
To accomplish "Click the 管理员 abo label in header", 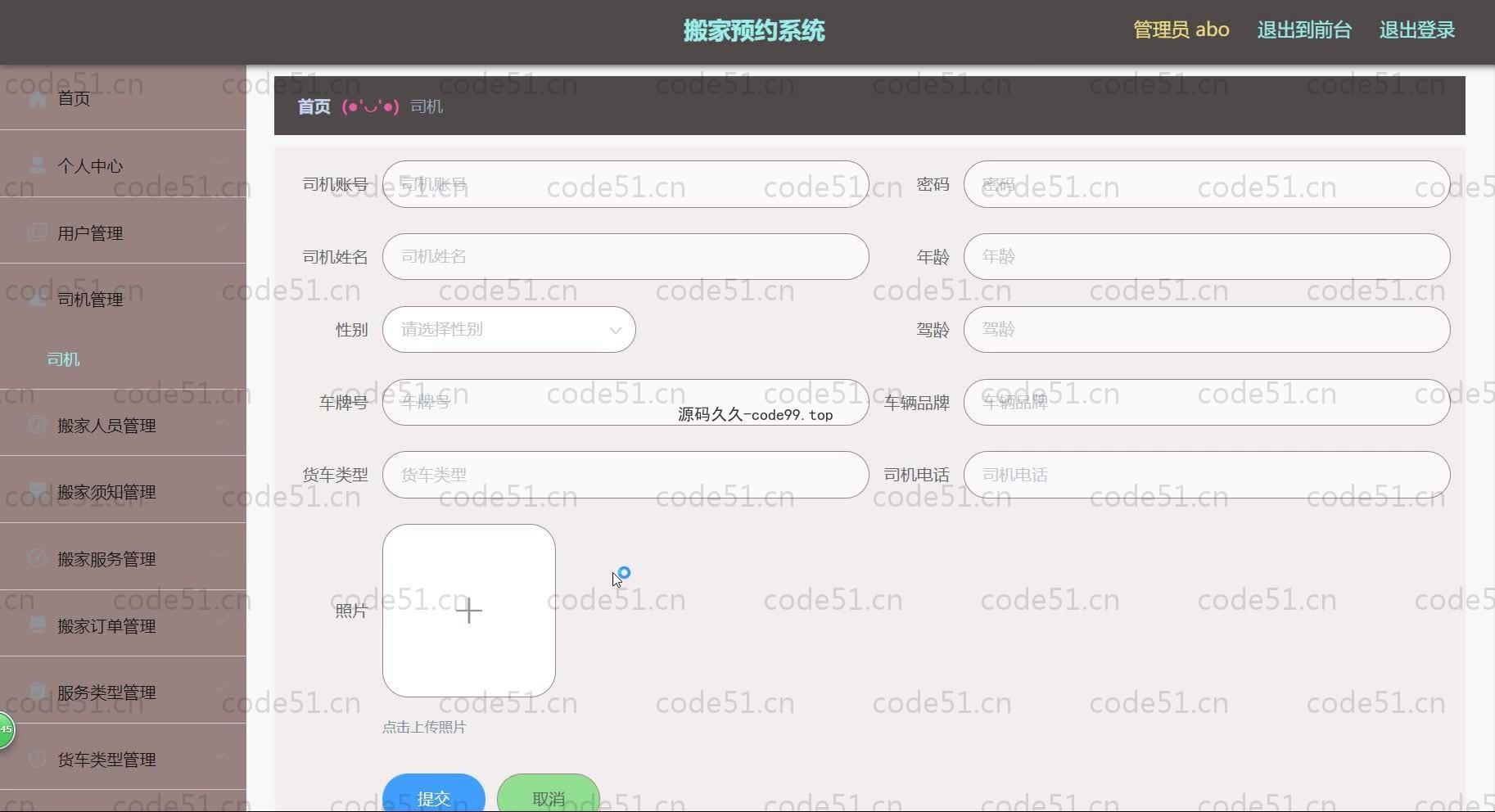I will (x=1181, y=30).
